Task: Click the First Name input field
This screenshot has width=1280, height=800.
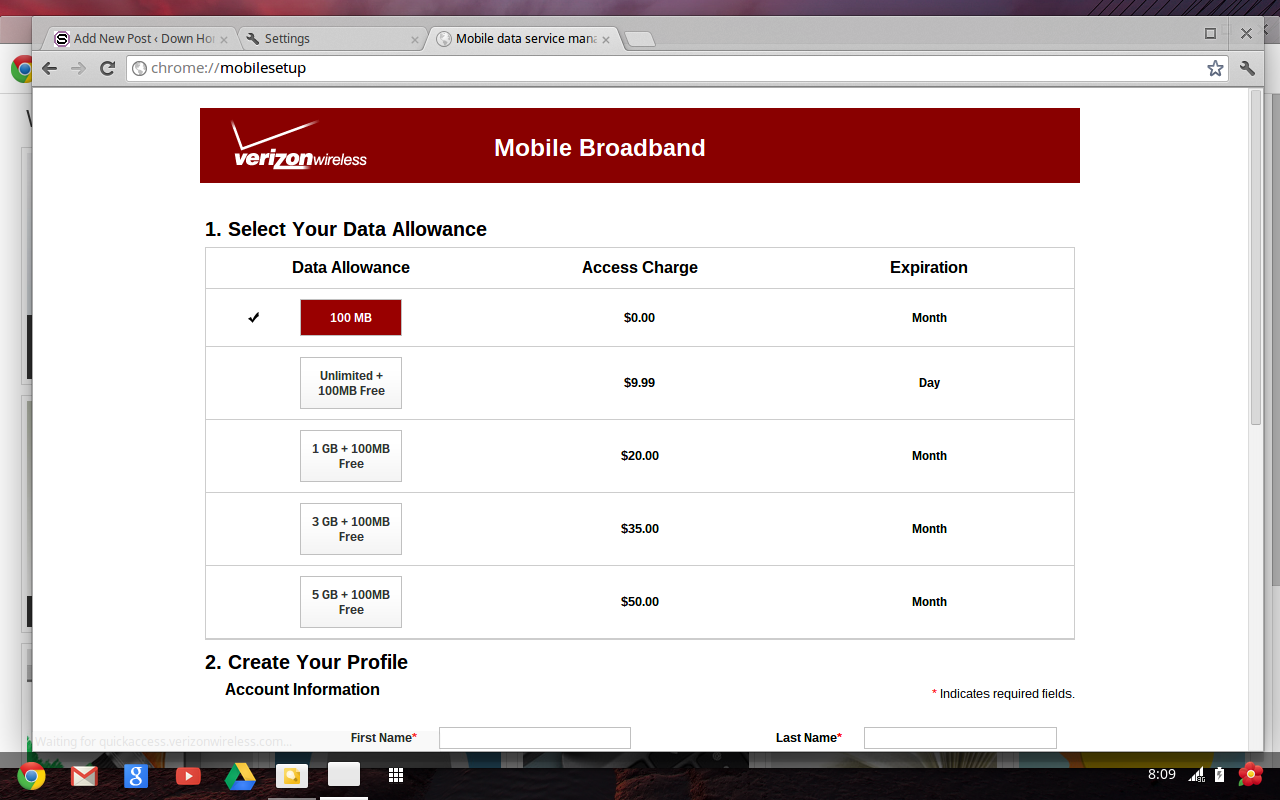Action: click(x=535, y=738)
